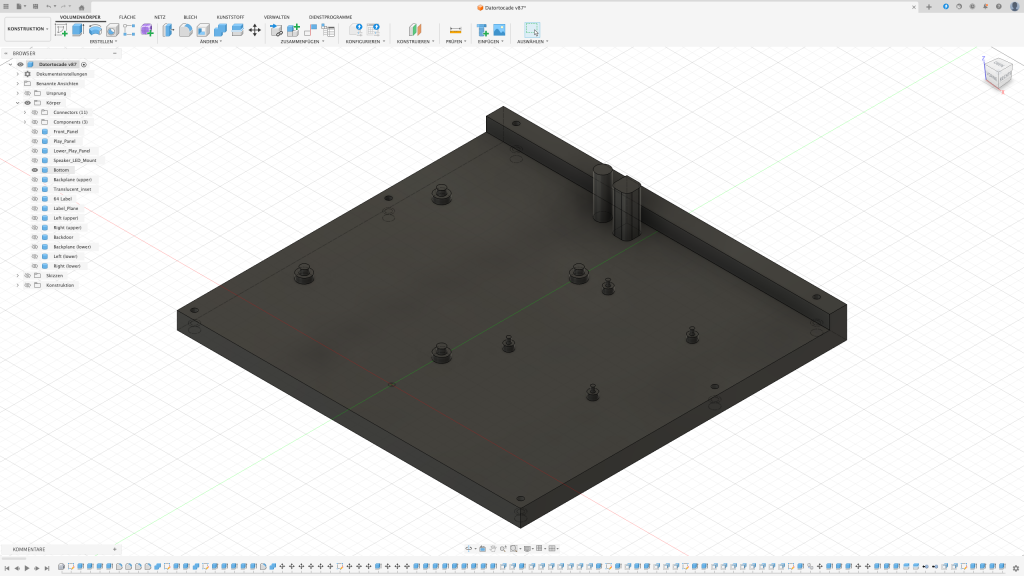Expand the Kommentare panel with plus button
Screen dimensions: 1024x576
115,549
